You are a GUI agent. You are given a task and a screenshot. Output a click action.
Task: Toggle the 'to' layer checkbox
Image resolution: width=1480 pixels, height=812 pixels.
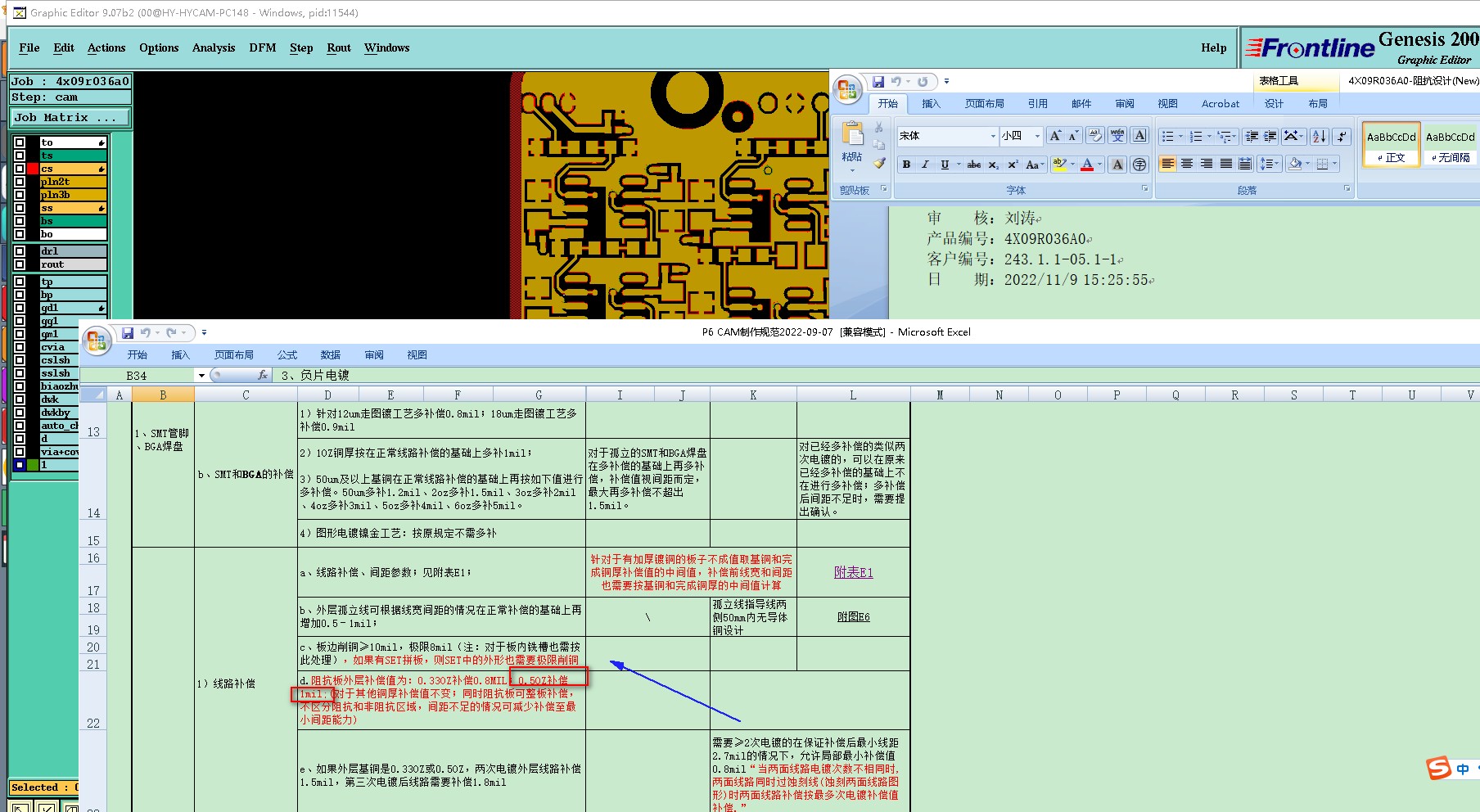(20, 142)
